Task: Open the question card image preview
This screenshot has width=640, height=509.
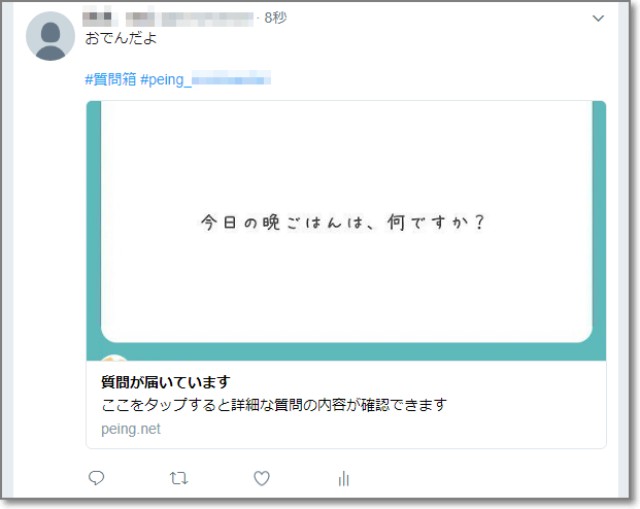Action: point(346,231)
